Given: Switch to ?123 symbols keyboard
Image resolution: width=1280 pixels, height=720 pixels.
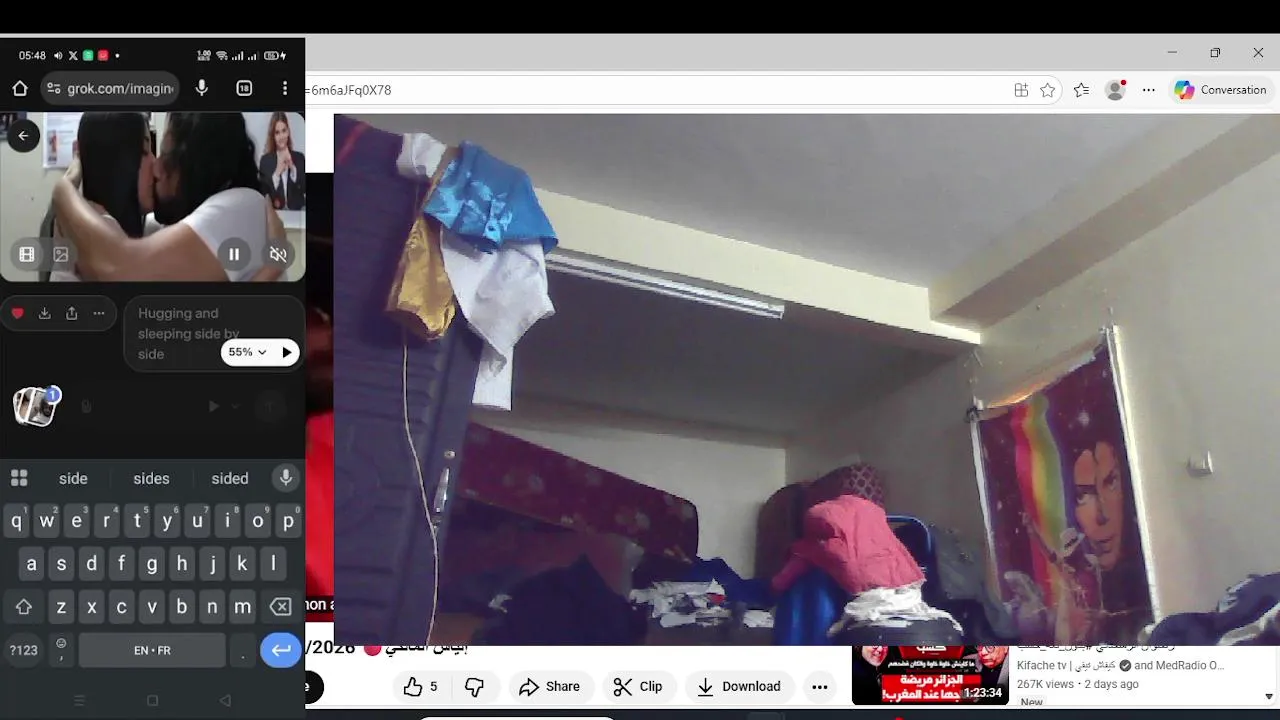Looking at the screenshot, I should [24, 650].
